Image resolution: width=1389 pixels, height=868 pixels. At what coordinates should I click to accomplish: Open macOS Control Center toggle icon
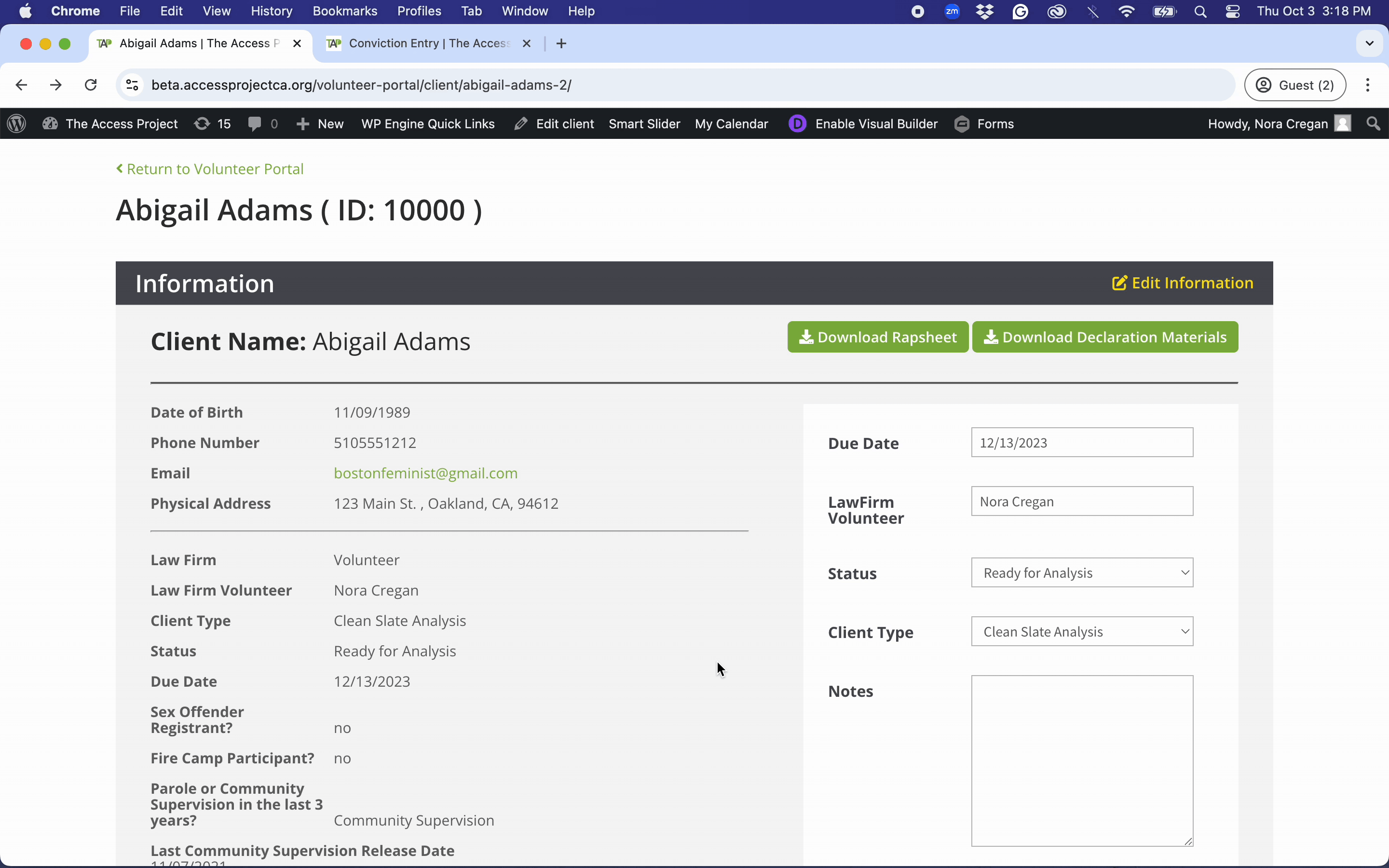click(1232, 12)
